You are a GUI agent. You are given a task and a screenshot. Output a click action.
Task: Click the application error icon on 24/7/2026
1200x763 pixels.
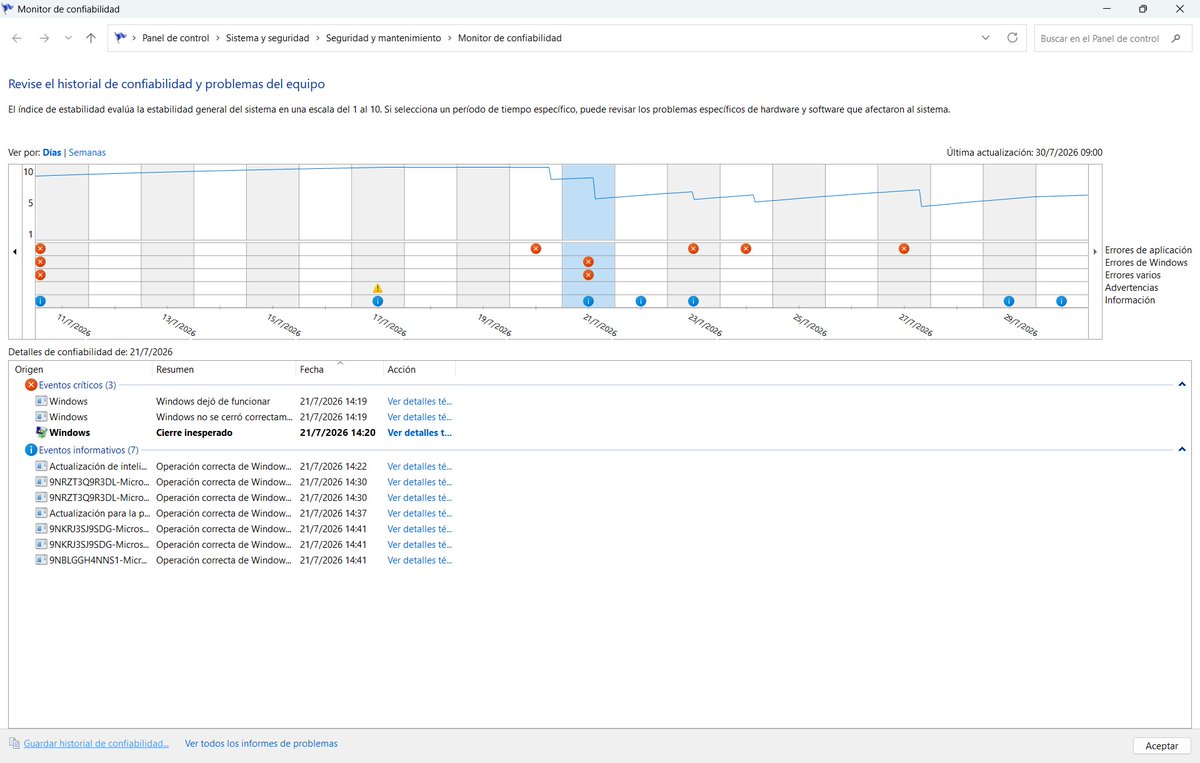[746, 248]
